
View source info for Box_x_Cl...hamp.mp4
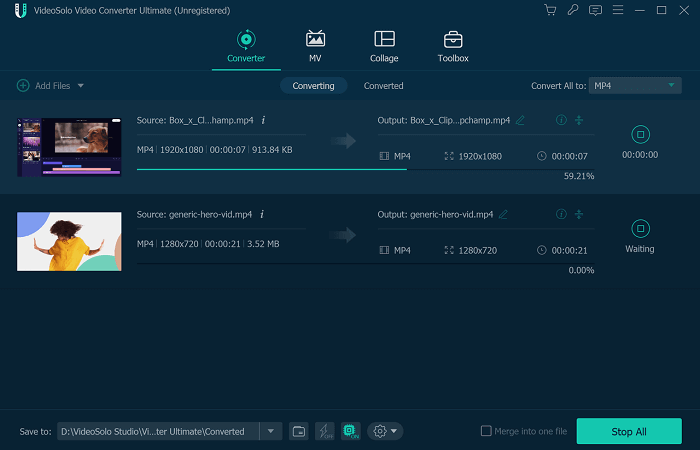coord(263,120)
